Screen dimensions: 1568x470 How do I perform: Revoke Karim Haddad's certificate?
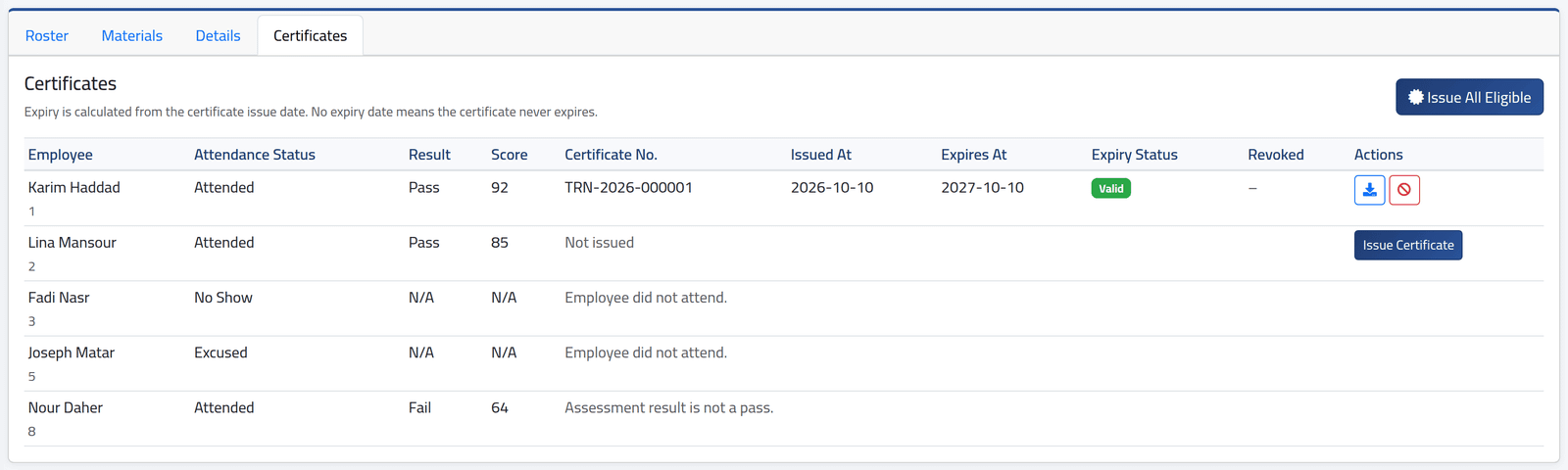[x=1404, y=190]
